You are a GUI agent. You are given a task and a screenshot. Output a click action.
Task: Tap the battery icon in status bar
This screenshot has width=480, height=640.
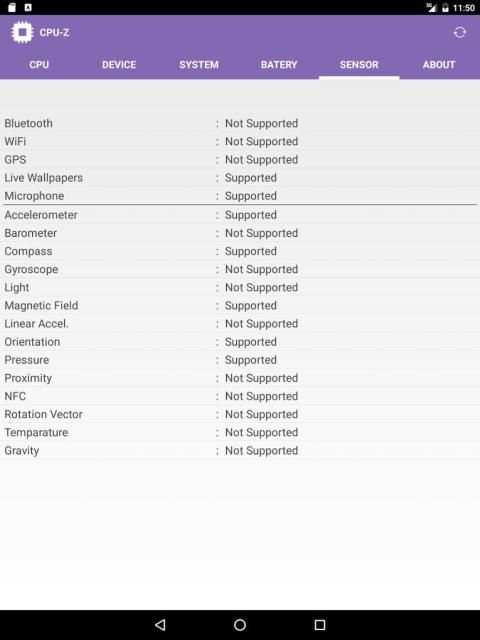(x=445, y=8)
